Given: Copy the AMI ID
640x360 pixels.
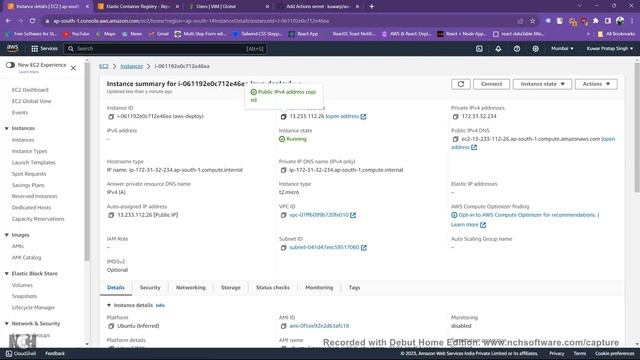Looking at the screenshot, I should click(x=283, y=326).
